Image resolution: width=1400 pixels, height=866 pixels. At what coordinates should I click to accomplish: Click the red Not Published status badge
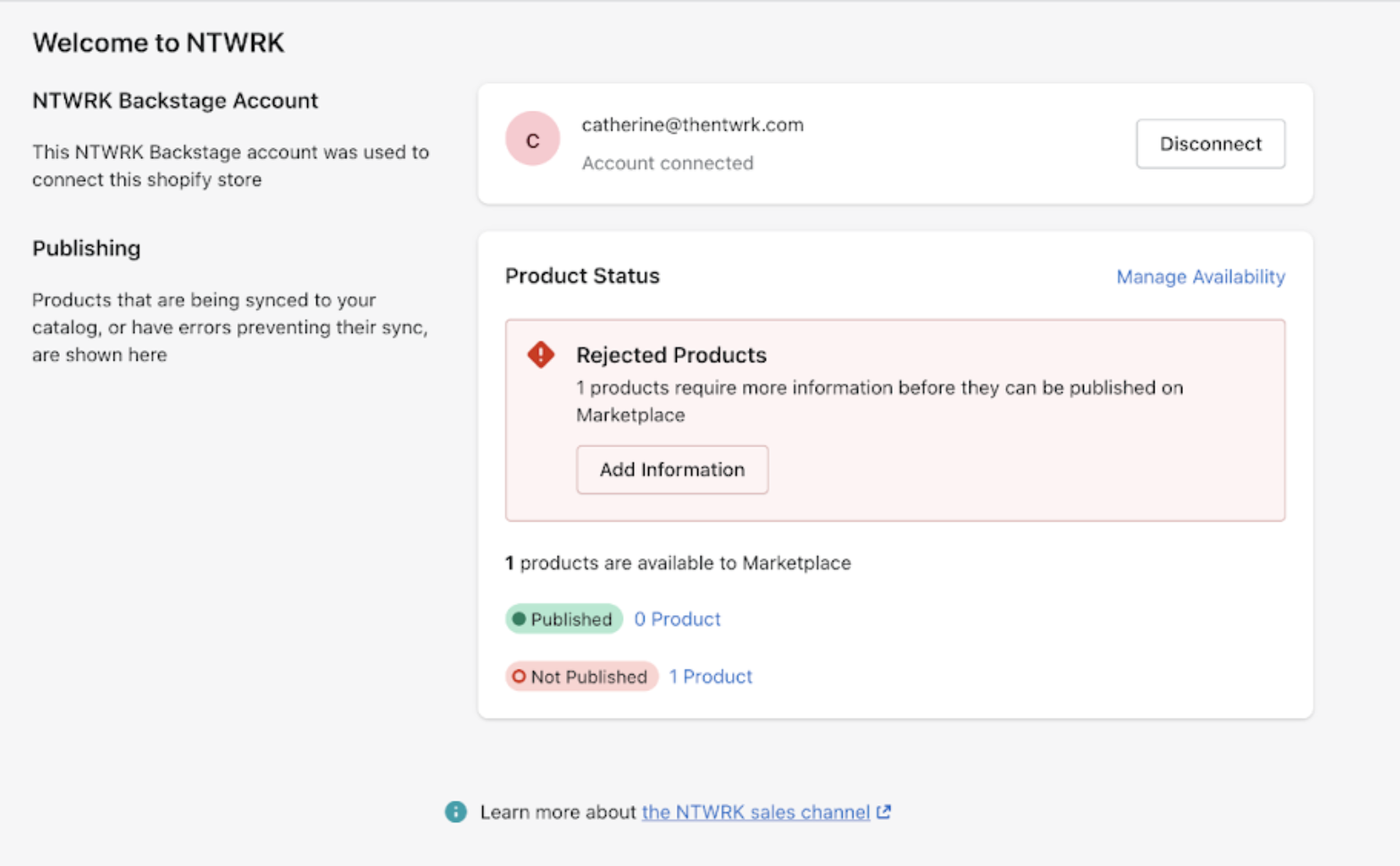click(581, 677)
